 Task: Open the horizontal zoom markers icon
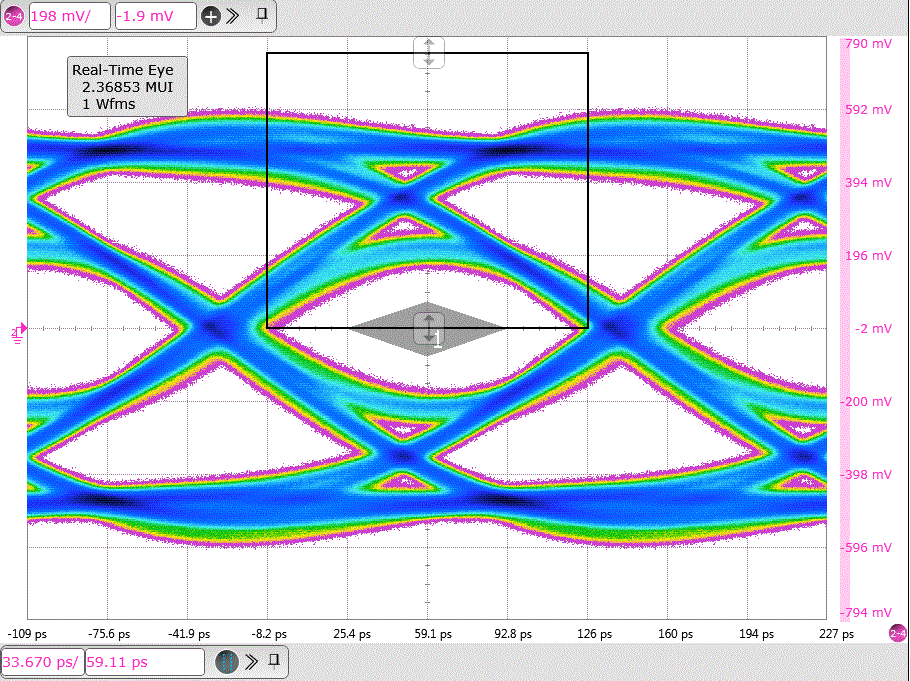tap(227, 662)
